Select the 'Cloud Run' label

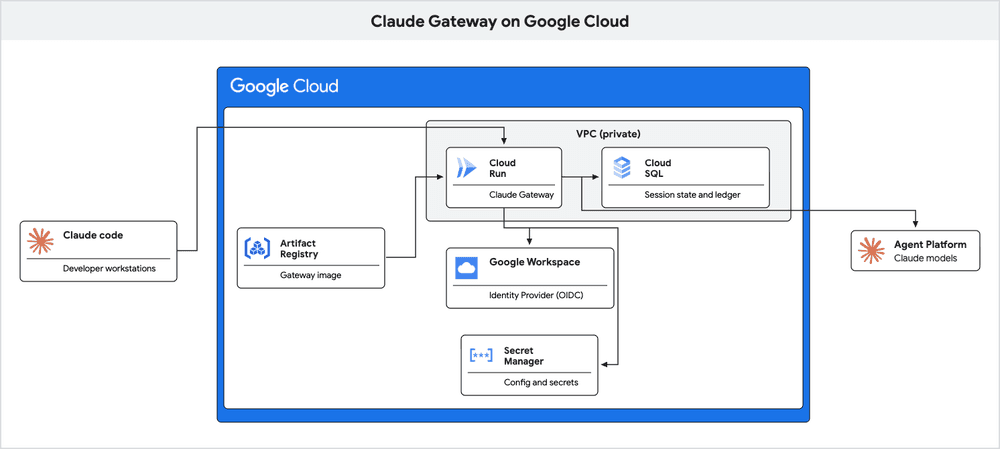pos(503,168)
